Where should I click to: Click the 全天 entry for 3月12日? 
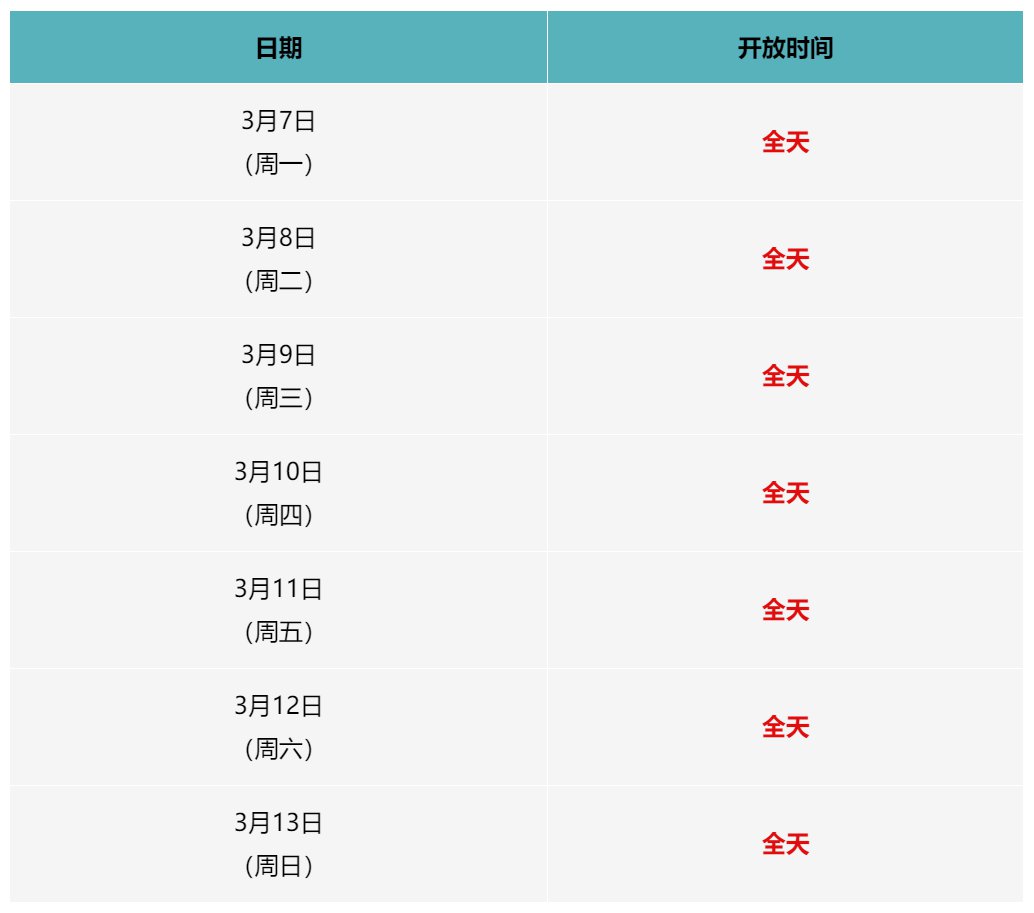point(785,728)
